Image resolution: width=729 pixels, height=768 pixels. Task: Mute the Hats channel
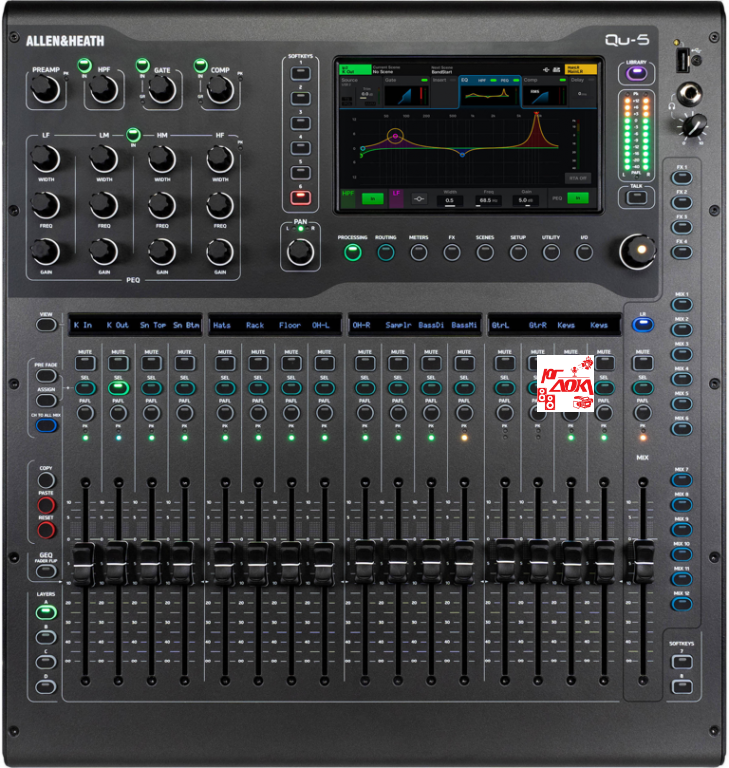(223, 364)
